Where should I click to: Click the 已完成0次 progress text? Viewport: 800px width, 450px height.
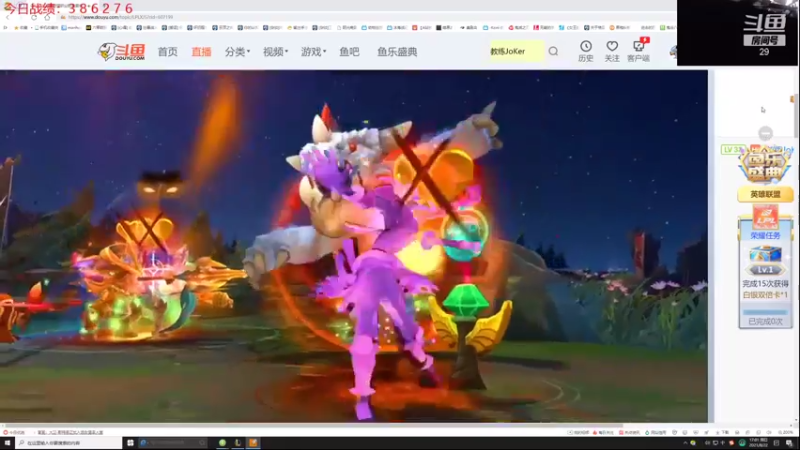(765, 321)
